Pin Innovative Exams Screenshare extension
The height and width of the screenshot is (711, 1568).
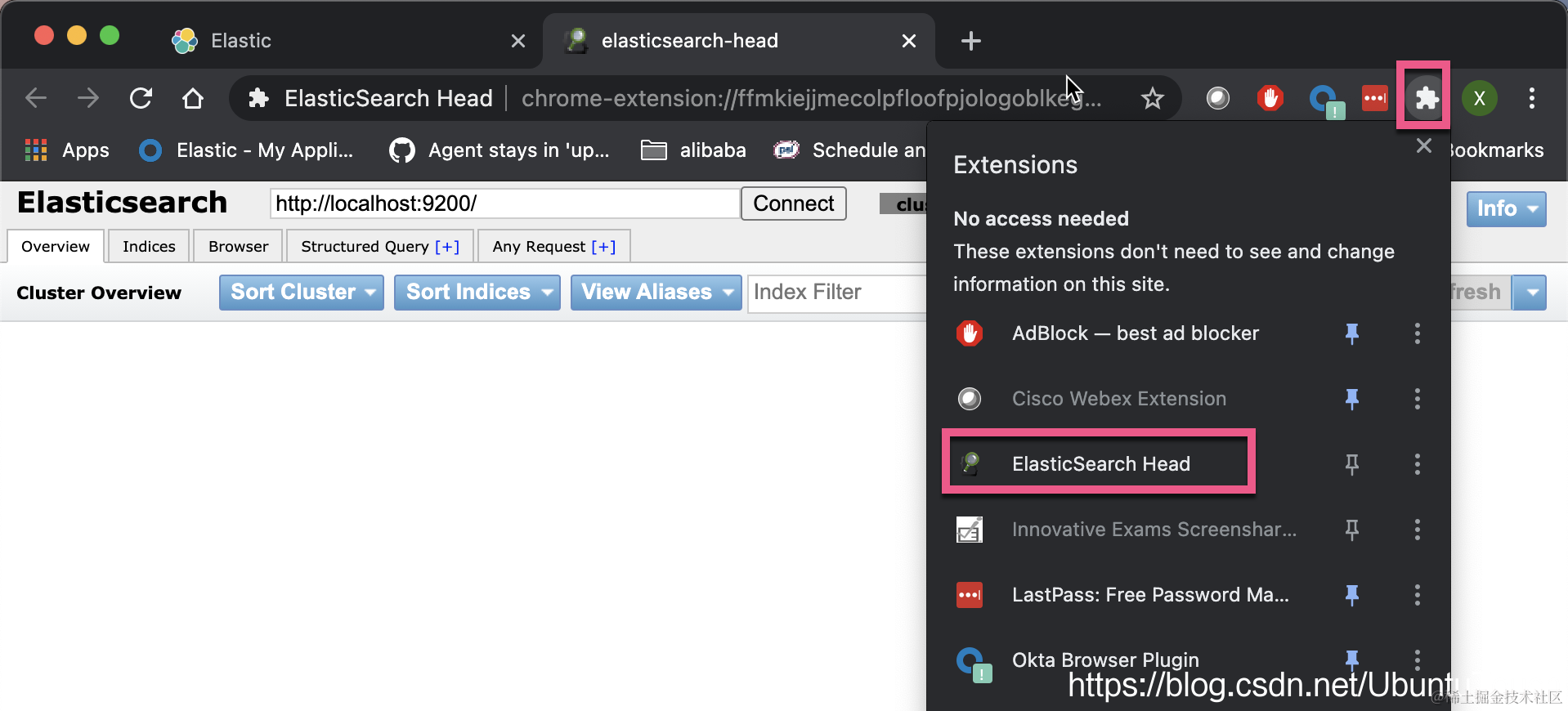click(1352, 530)
